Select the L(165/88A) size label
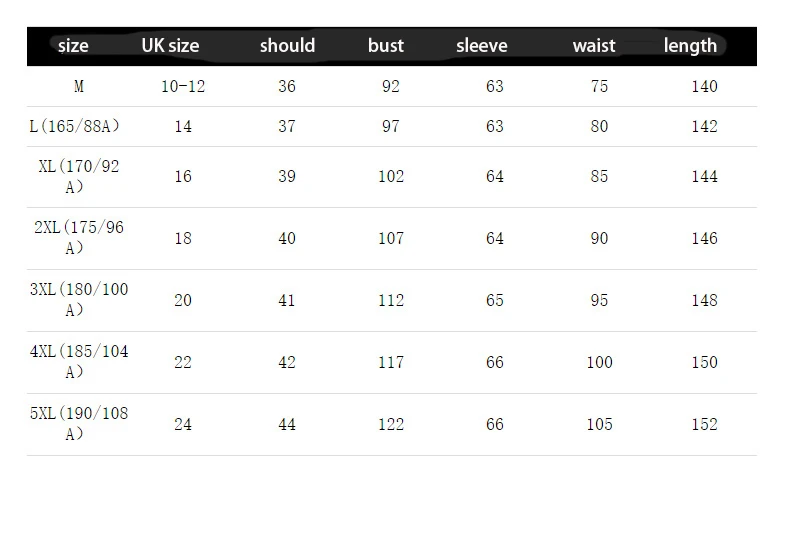This screenshot has width=790, height=552. (x=75, y=126)
